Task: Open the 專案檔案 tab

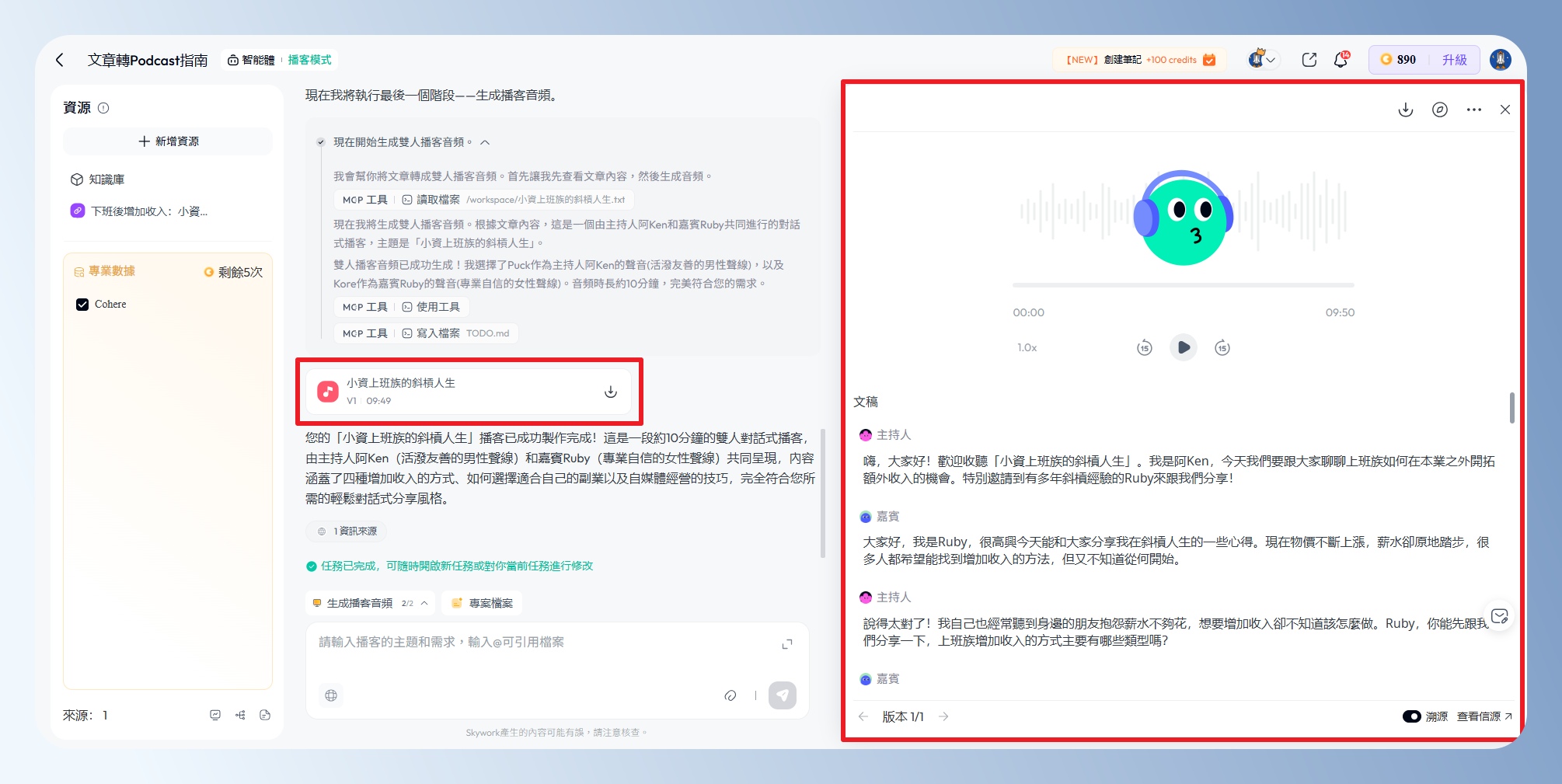Action: [x=482, y=603]
